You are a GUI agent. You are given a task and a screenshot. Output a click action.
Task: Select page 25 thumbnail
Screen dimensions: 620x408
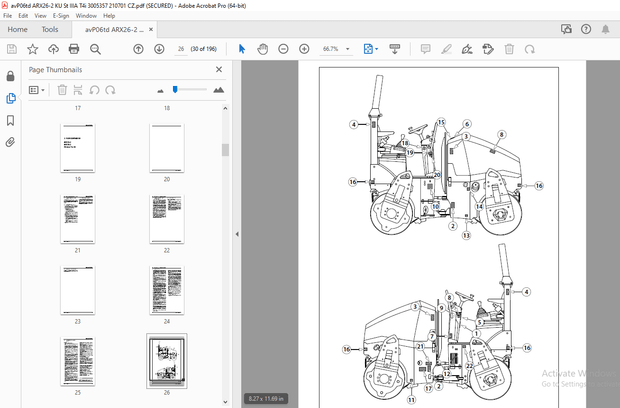pos(78,361)
